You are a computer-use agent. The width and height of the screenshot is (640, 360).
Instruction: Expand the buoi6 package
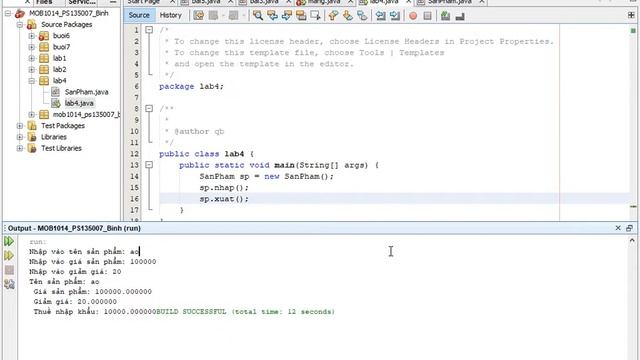[x=31, y=36]
